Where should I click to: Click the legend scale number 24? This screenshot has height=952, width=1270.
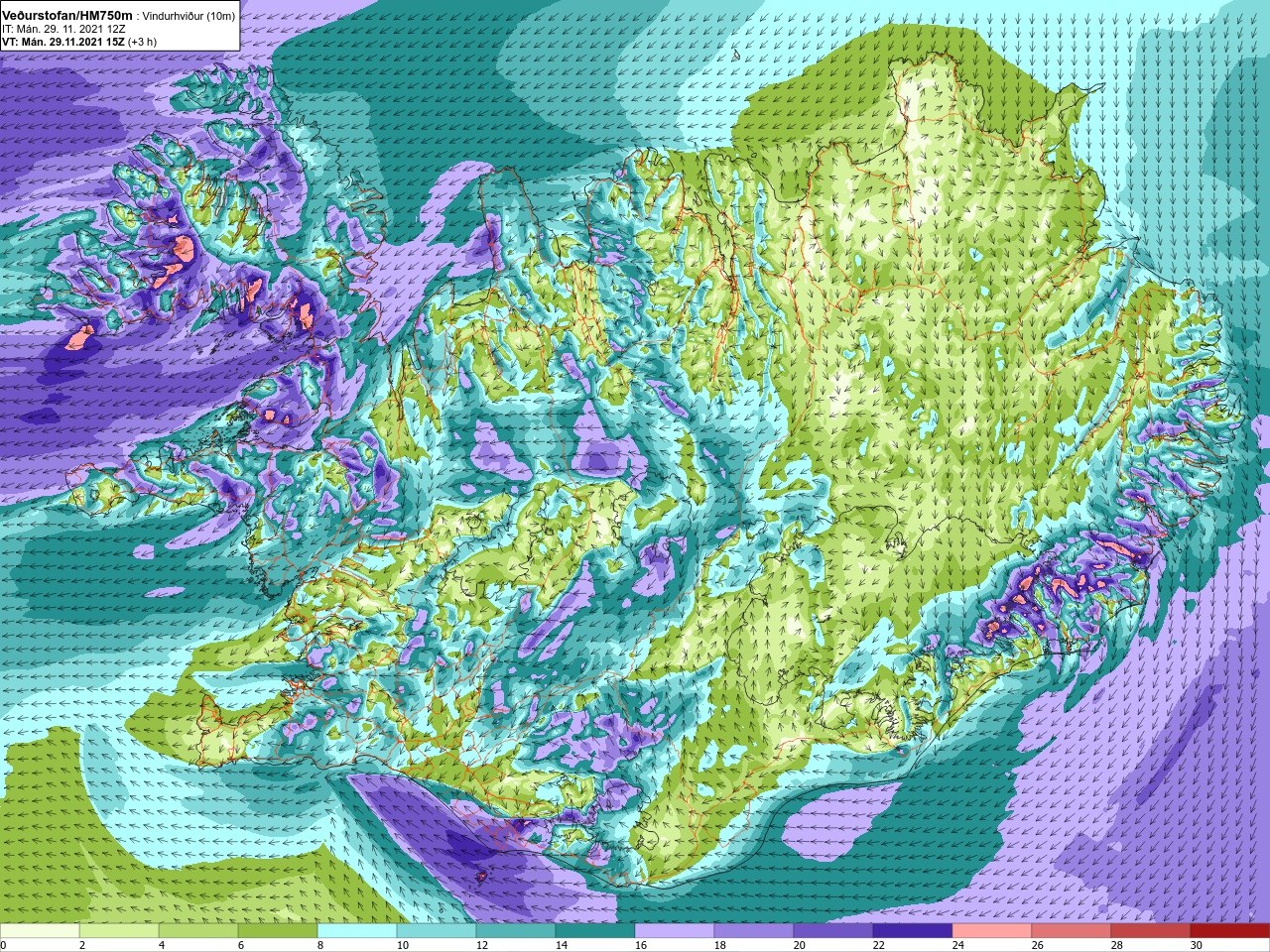tap(958, 945)
